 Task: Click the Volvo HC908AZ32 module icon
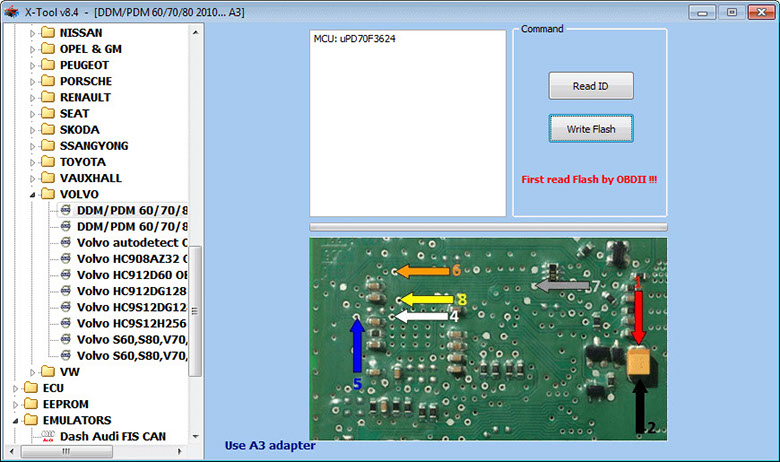pyautogui.click(x=66, y=258)
